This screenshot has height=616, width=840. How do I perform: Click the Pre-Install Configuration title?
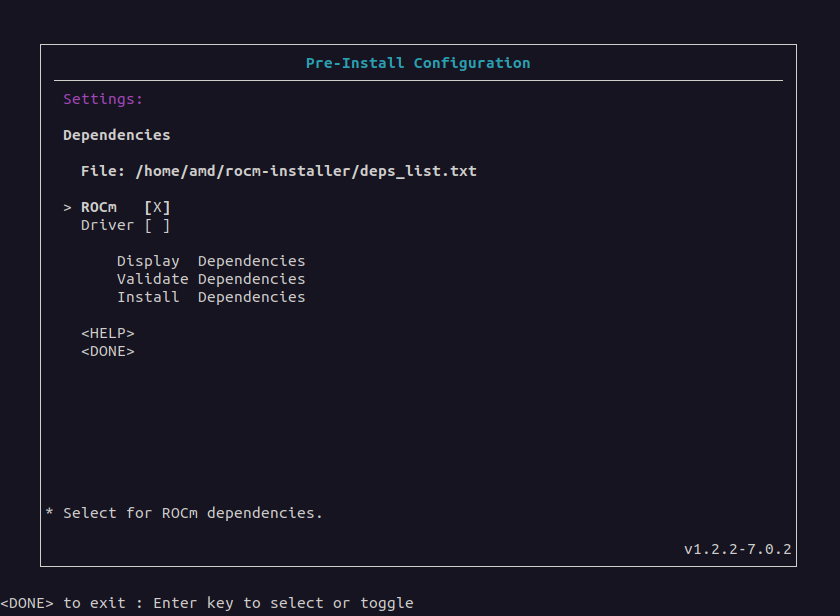click(x=418, y=63)
